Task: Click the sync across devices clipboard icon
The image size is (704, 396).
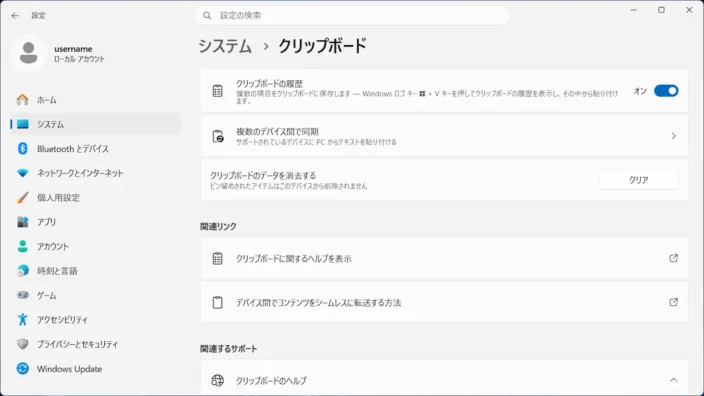Action: tap(218, 136)
